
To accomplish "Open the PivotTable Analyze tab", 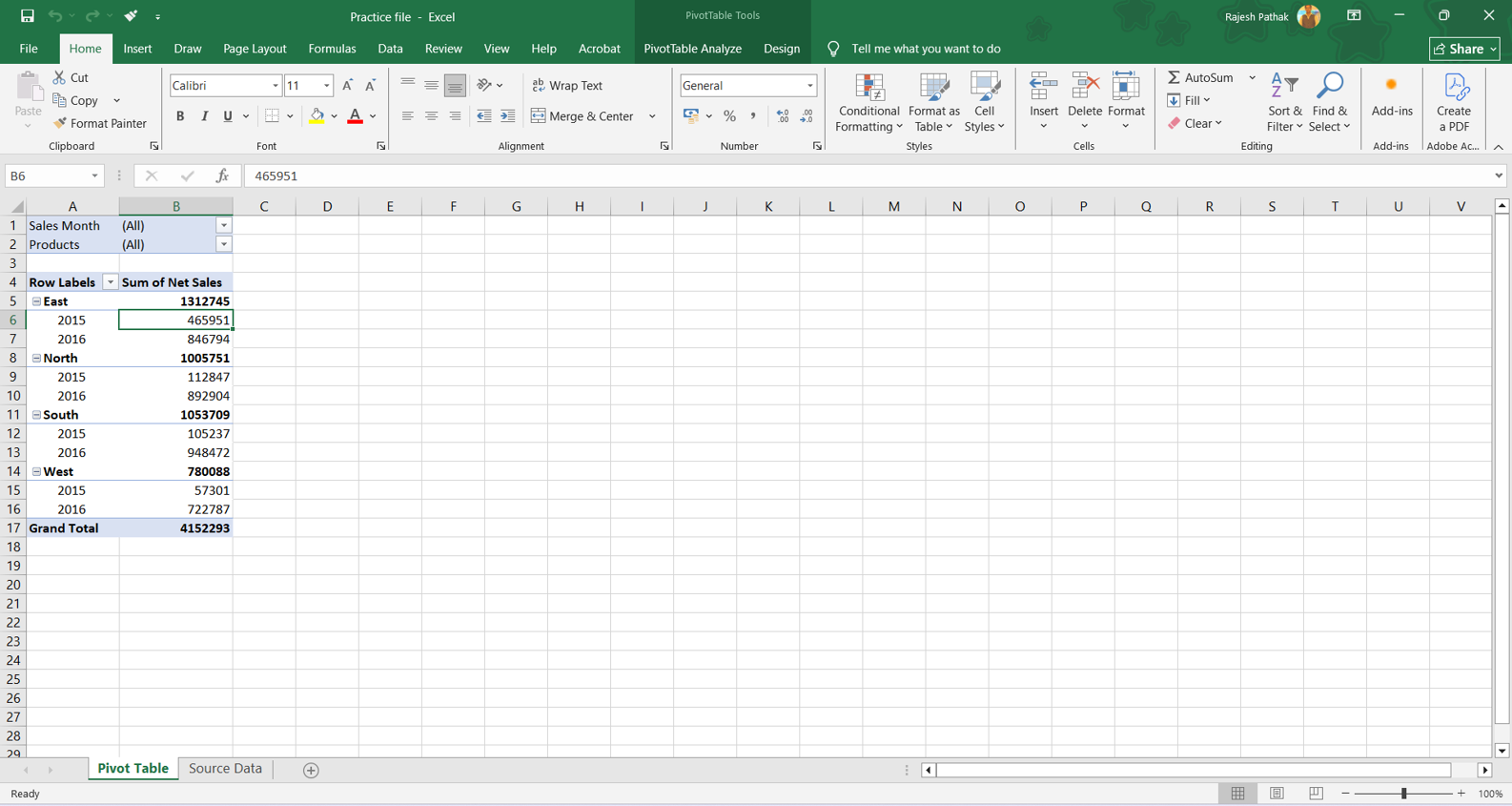I will click(692, 49).
